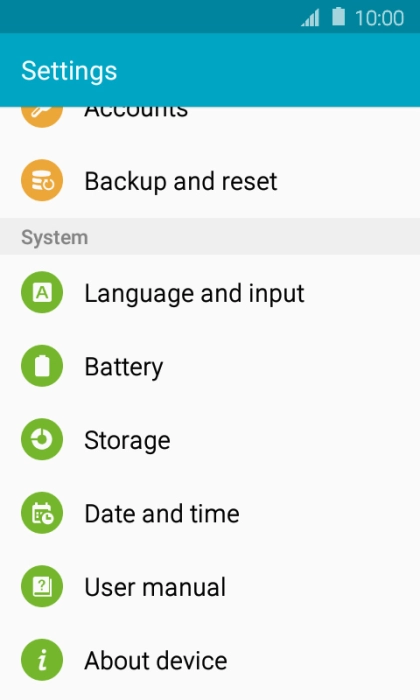Open the About device entry
The width and height of the screenshot is (420, 700).
point(210,660)
